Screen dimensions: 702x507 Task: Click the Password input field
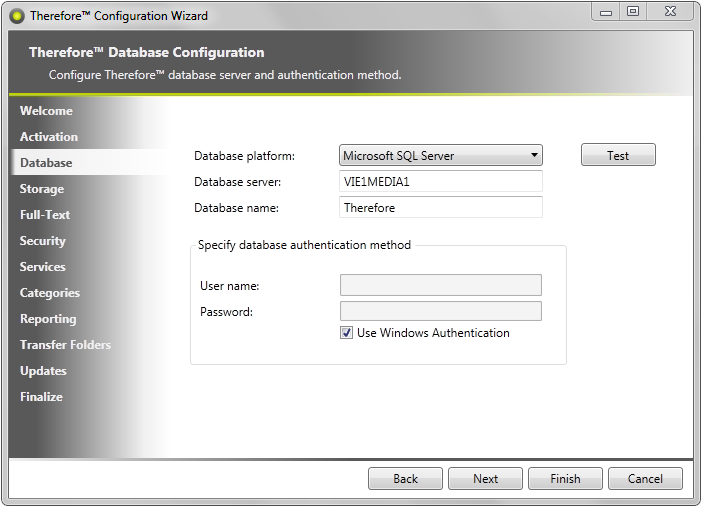point(441,311)
